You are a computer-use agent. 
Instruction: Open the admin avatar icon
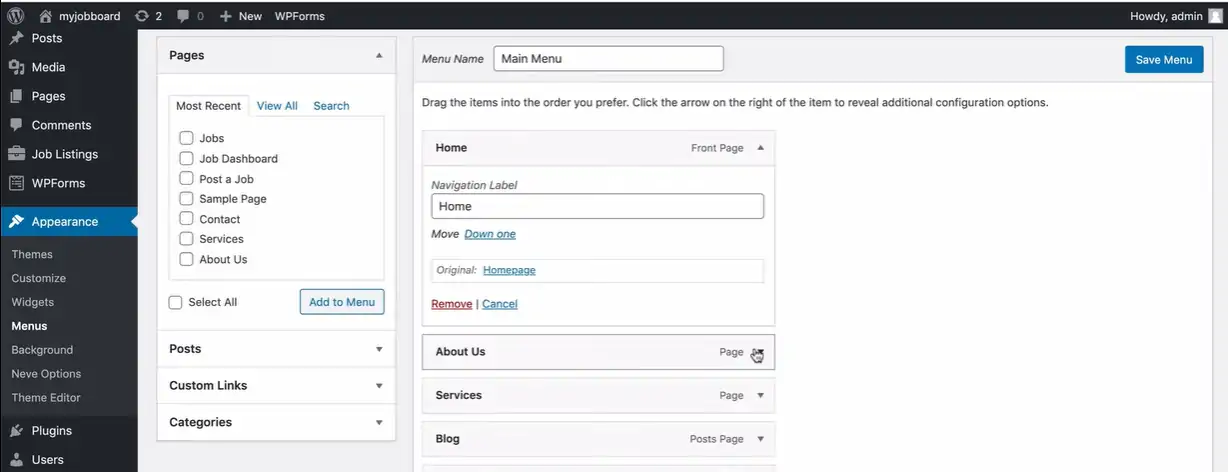1215,16
